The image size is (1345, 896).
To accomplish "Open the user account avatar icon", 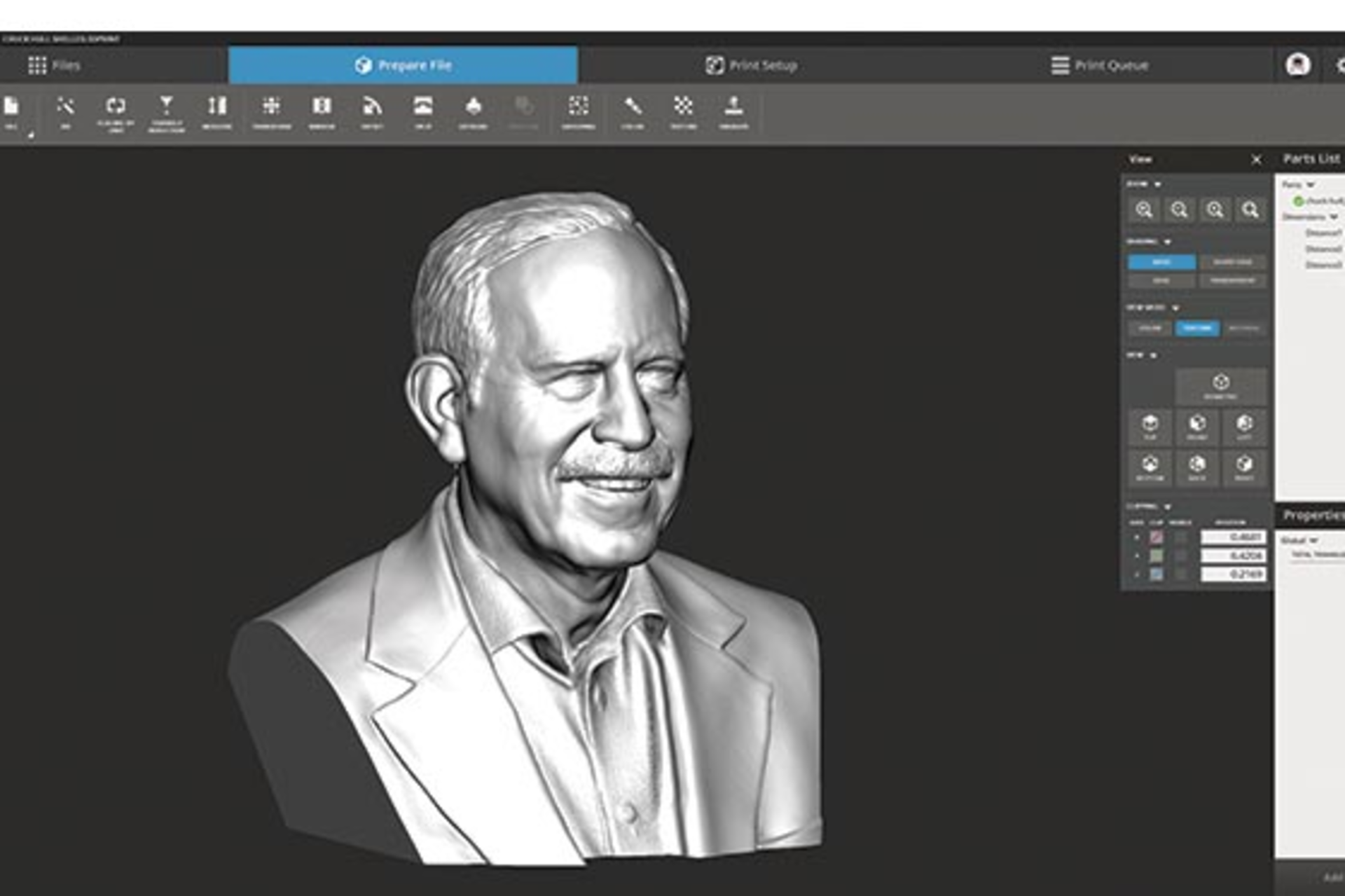I will point(1297,65).
